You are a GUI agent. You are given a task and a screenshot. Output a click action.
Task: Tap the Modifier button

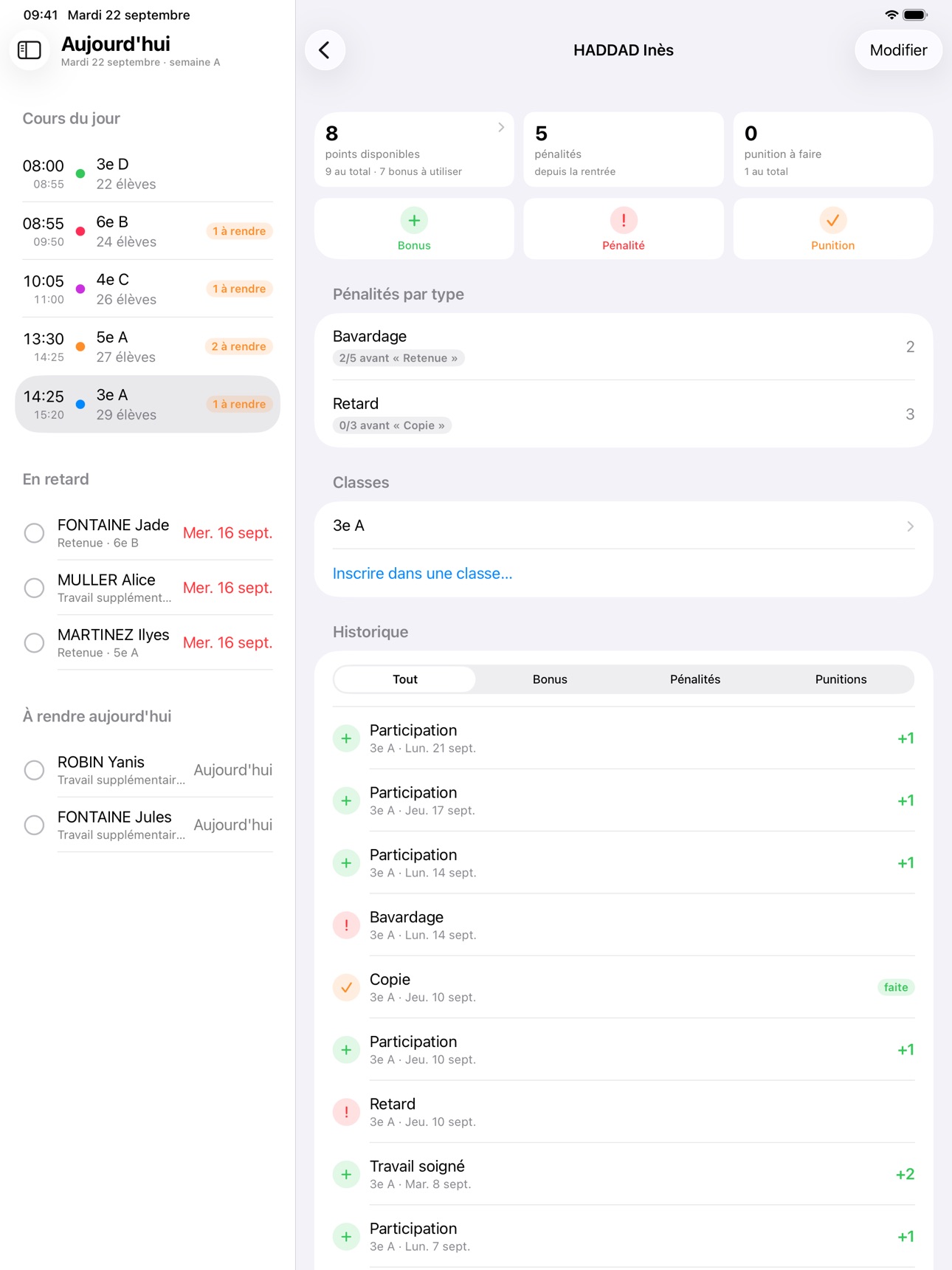point(898,50)
